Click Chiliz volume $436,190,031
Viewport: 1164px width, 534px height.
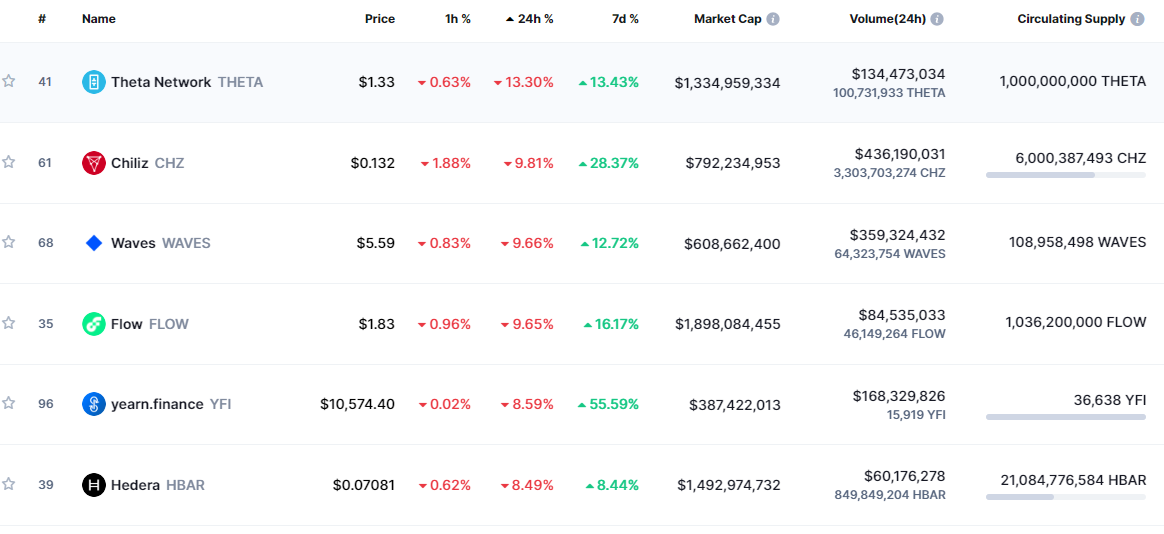point(900,154)
